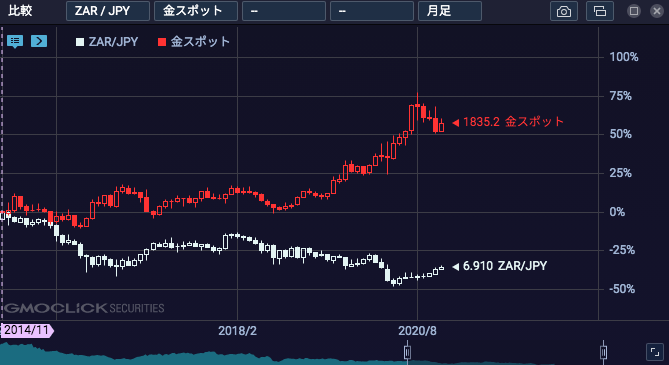
Task: Click the red 金スポット legend swatch
Action: pos(162,42)
